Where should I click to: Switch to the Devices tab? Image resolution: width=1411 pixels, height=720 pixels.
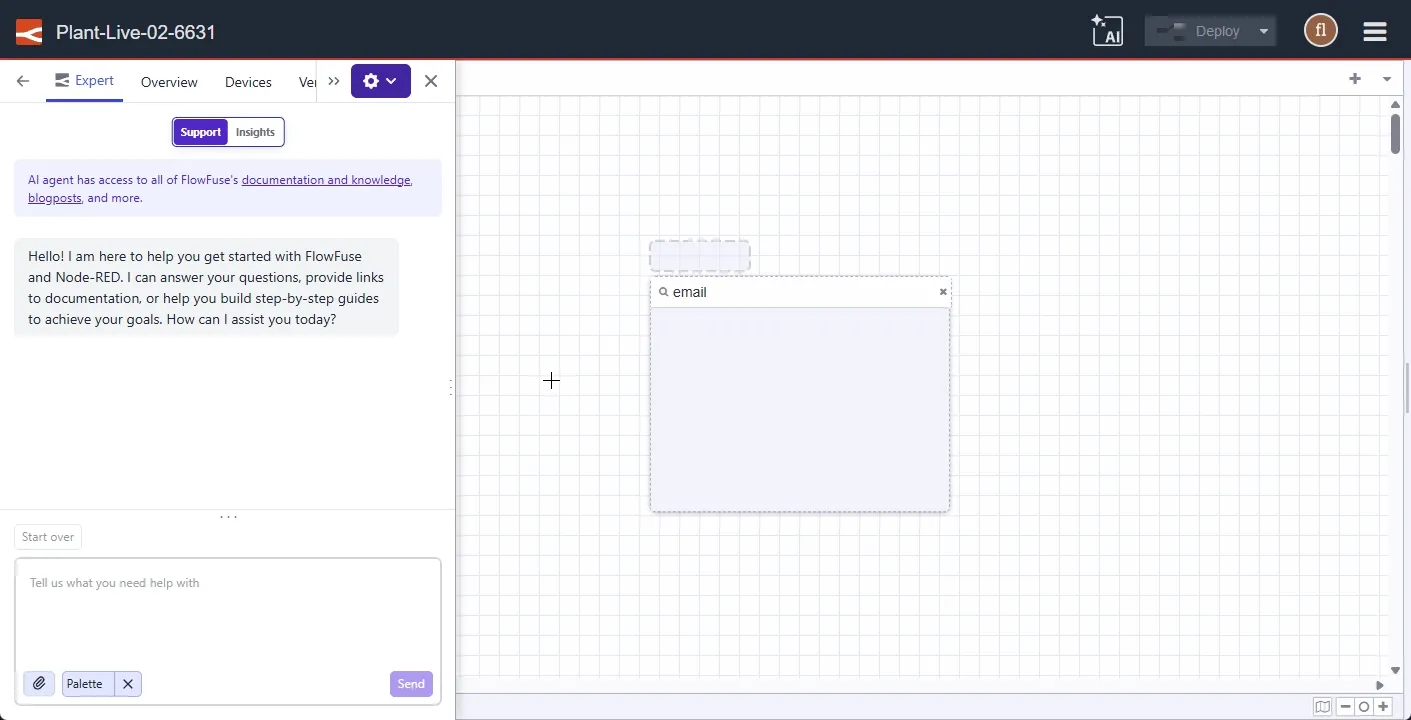click(x=248, y=82)
